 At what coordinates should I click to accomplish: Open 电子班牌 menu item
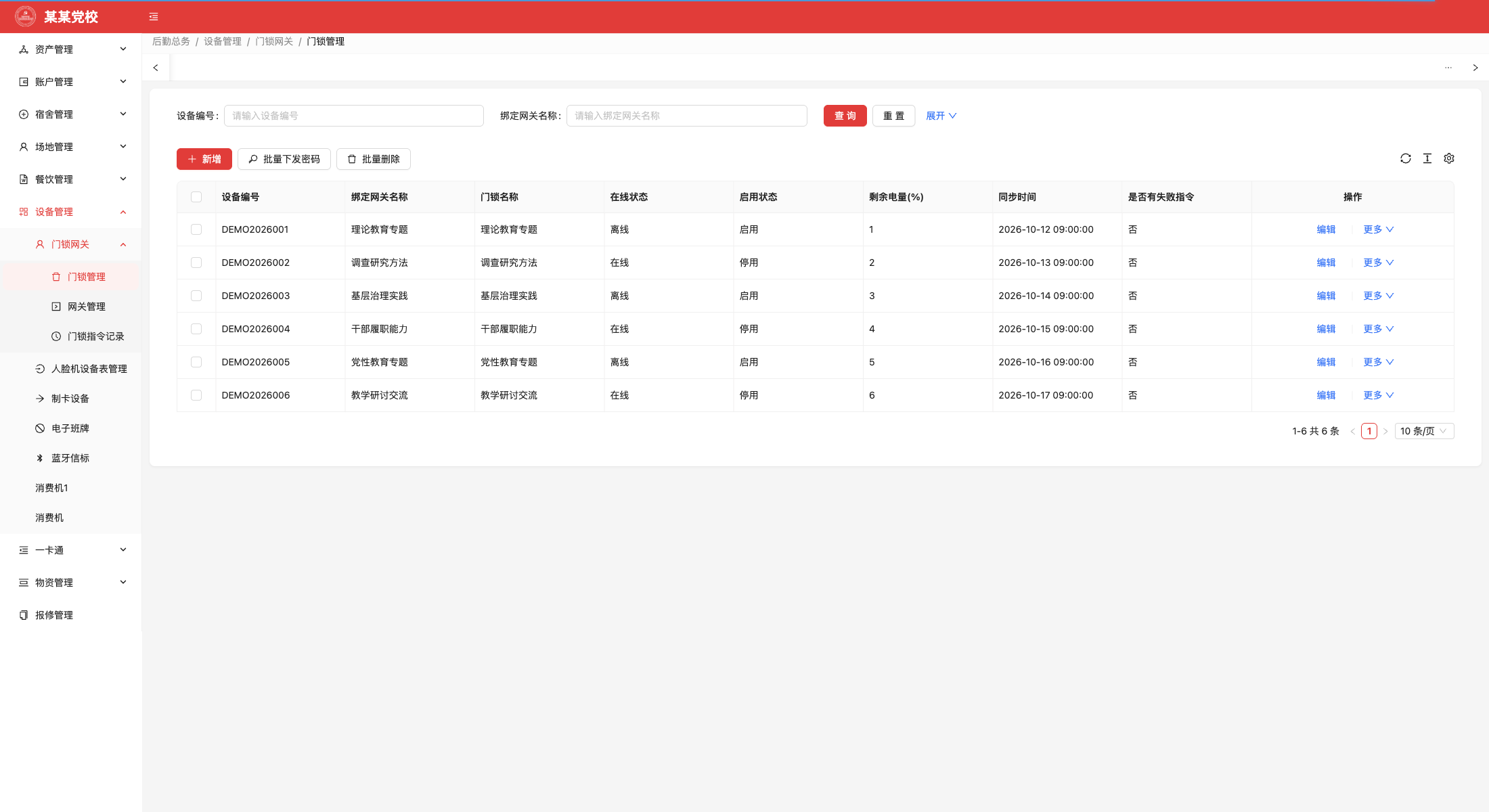pyautogui.click(x=71, y=428)
